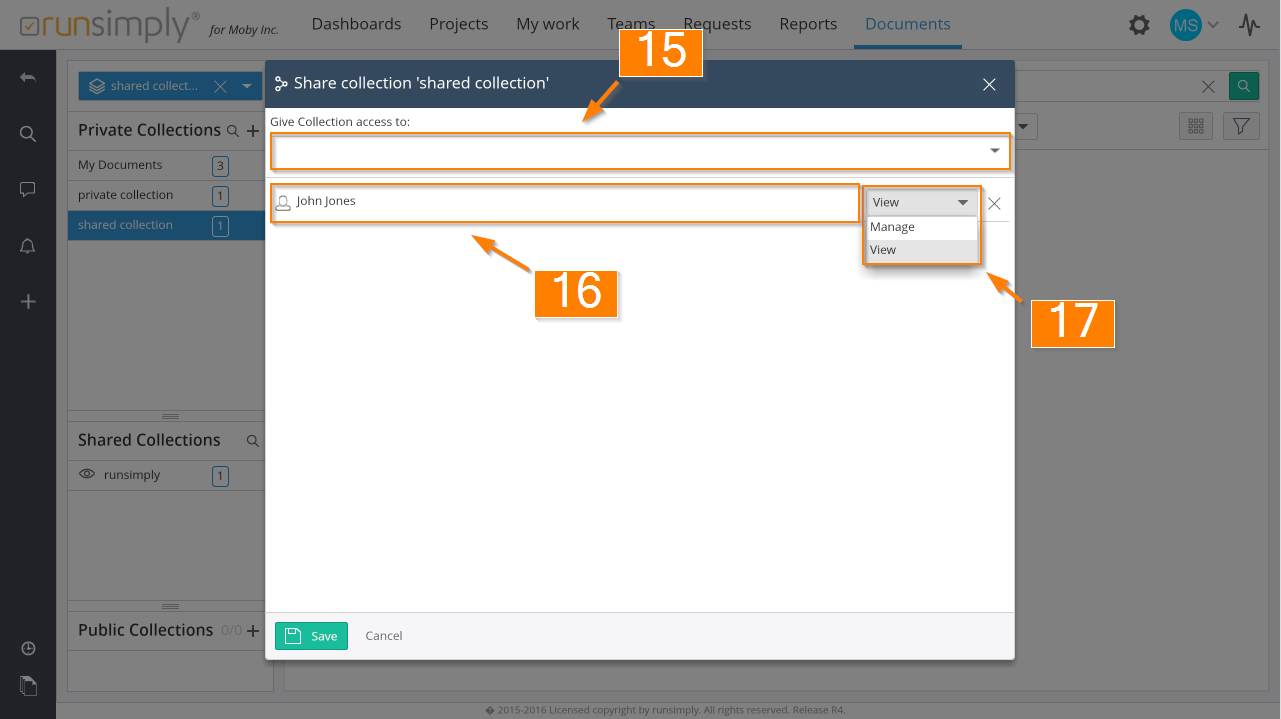Switch to grid view icon

click(1196, 126)
